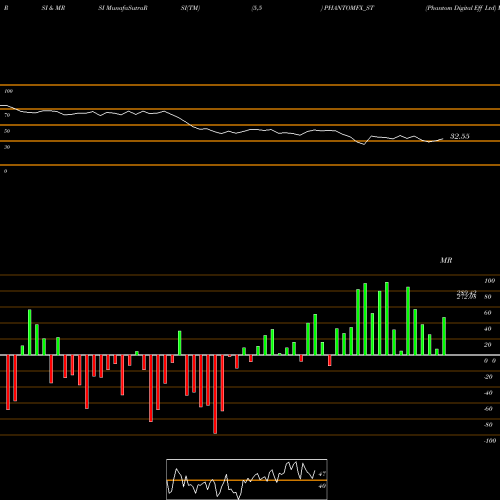Click the 50 level label on RSI axis
The height and width of the screenshot is (500, 500).
pos(7,131)
